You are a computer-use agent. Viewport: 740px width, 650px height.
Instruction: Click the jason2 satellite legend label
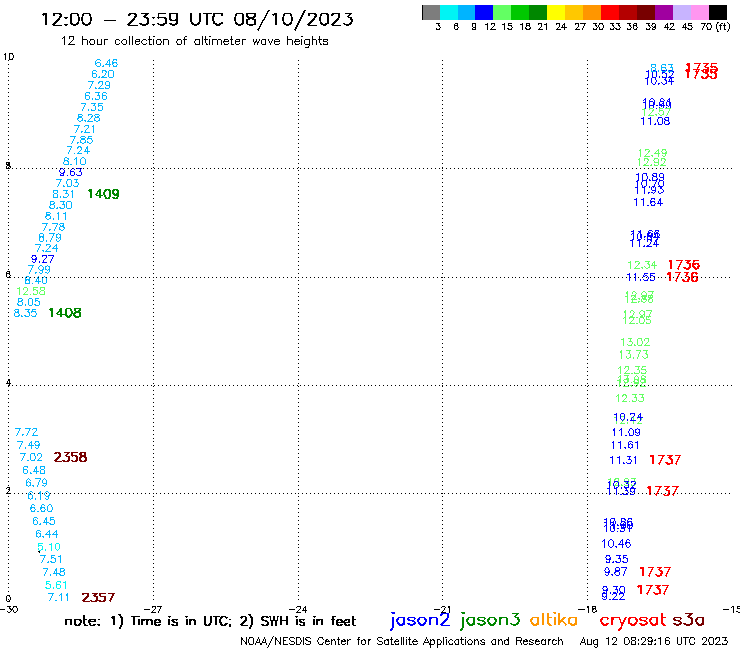[420, 620]
